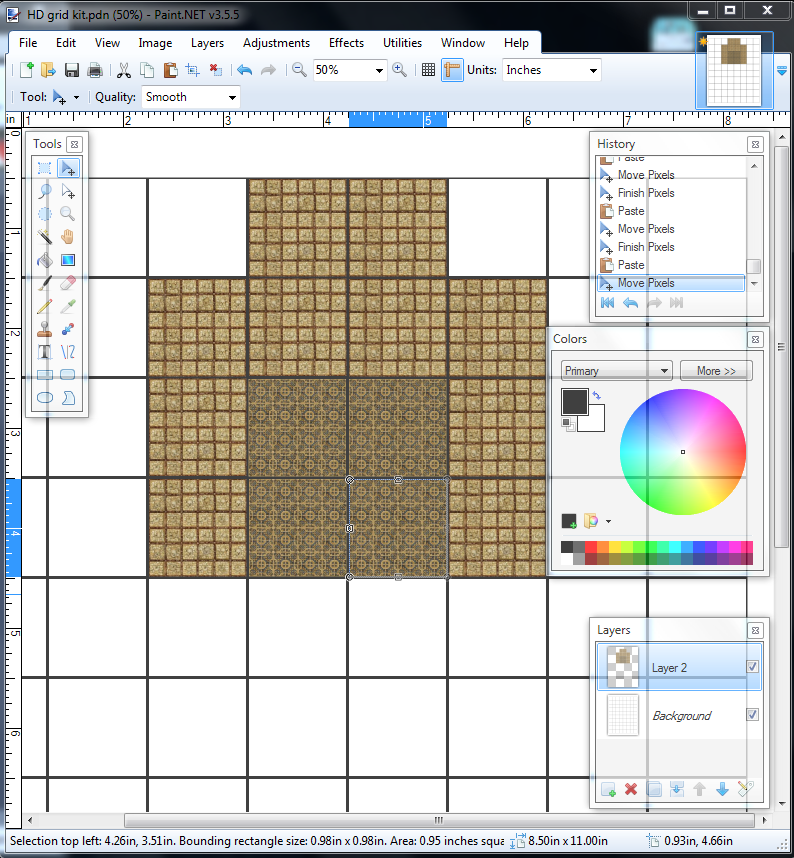Swap primary and secondary colors
This screenshot has width=794, height=858.
pyautogui.click(x=596, y=395)
